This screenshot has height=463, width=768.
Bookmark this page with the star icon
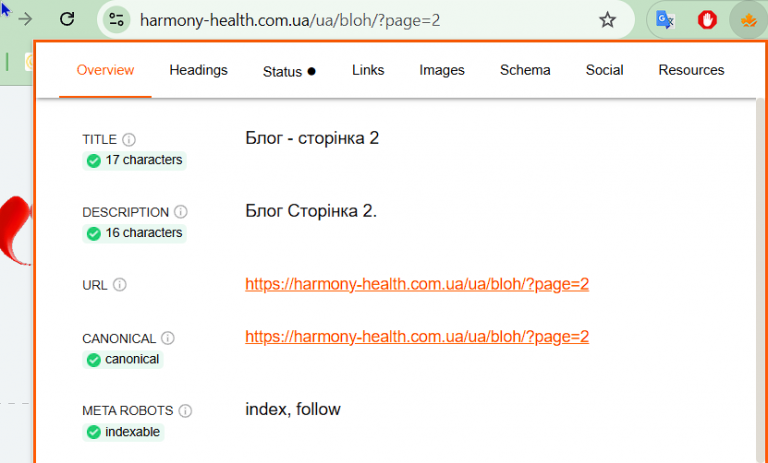coord(607,20)
